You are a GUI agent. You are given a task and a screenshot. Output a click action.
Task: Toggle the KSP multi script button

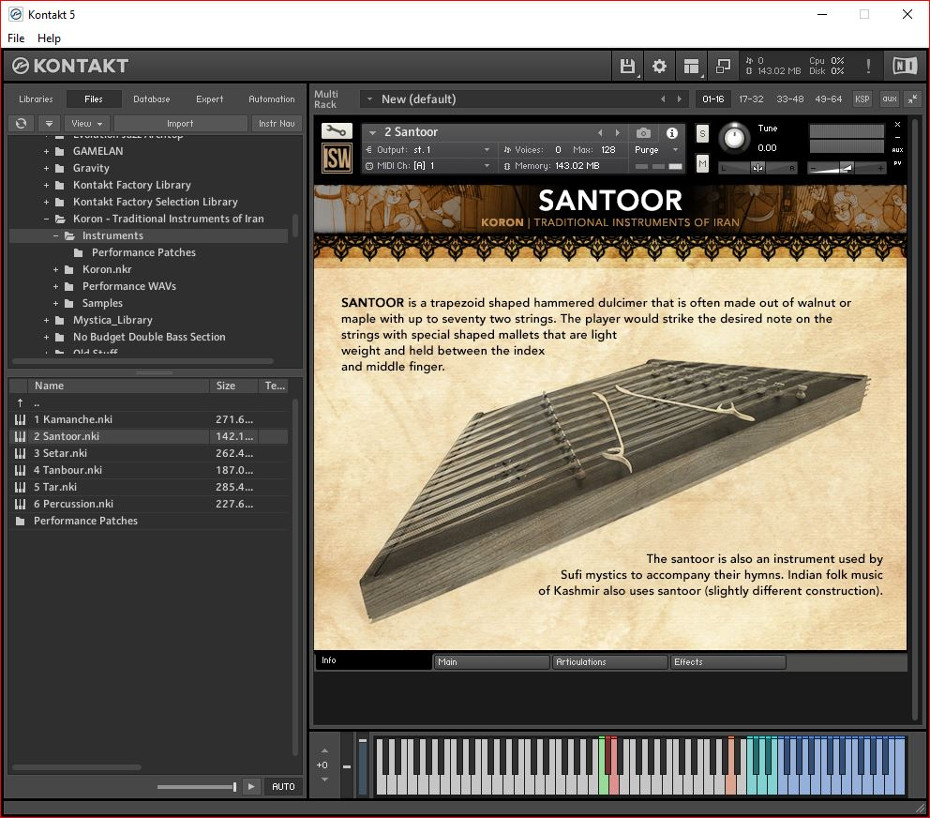click(862, 99)
